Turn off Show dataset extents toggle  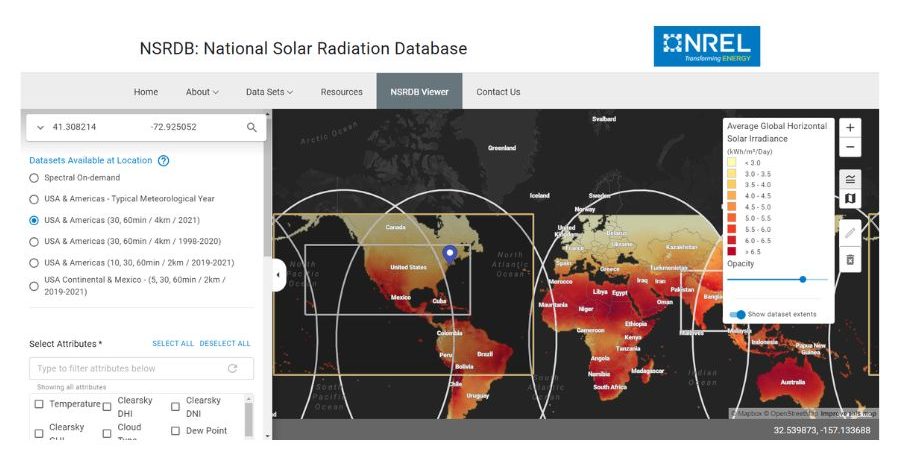(x=738, y=314)
